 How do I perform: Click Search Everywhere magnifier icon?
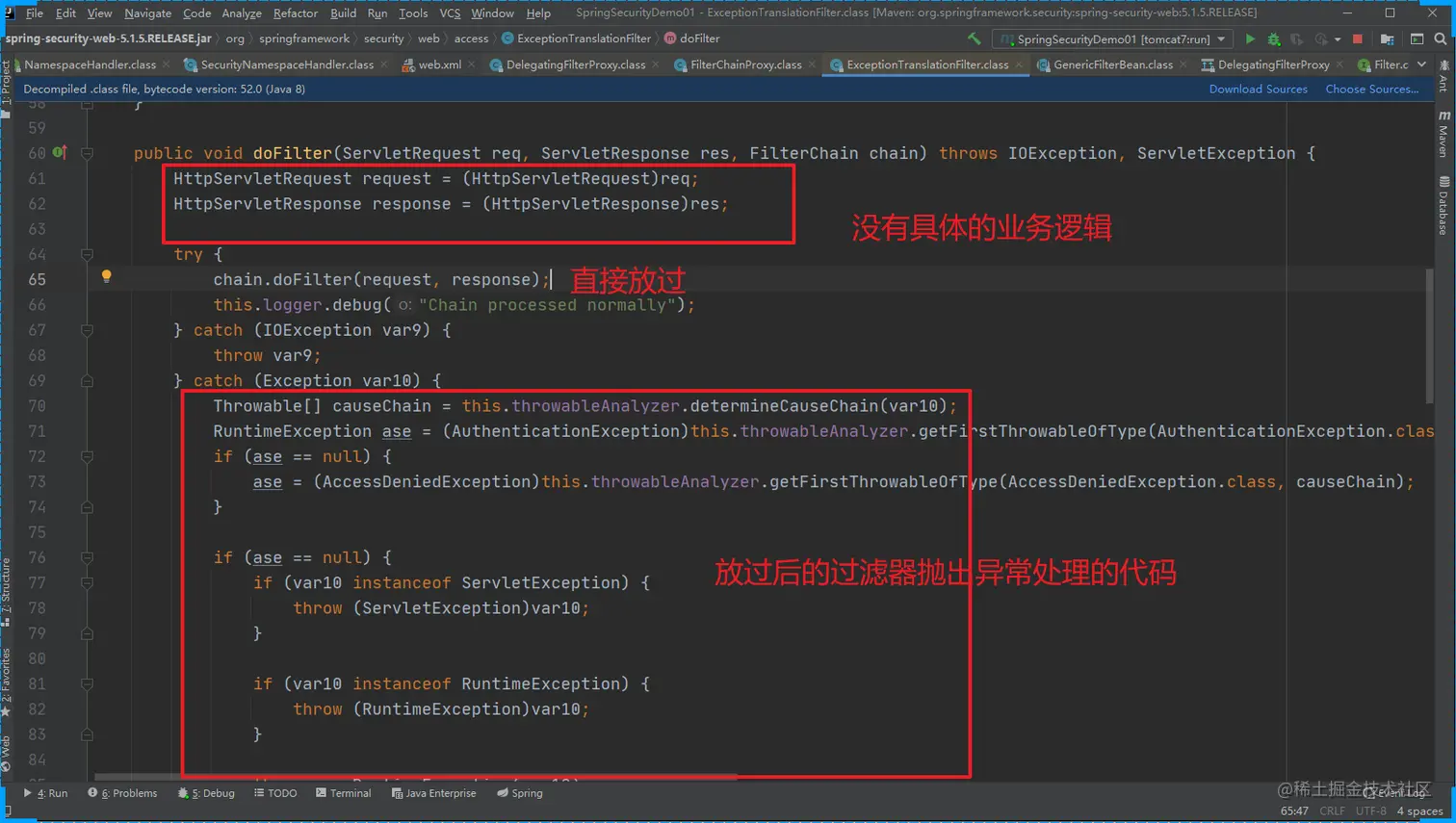(x=1441, y=39)
